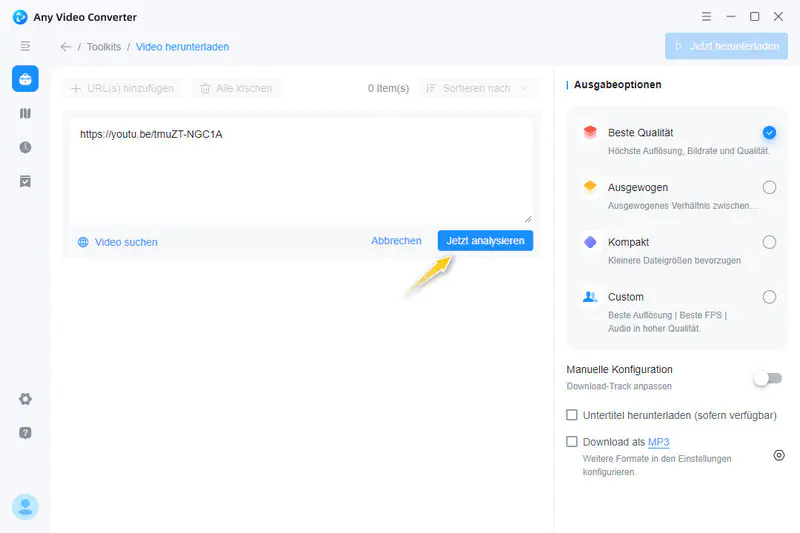Open the Toolkits toolbox sidebar icon

[25, 80]
